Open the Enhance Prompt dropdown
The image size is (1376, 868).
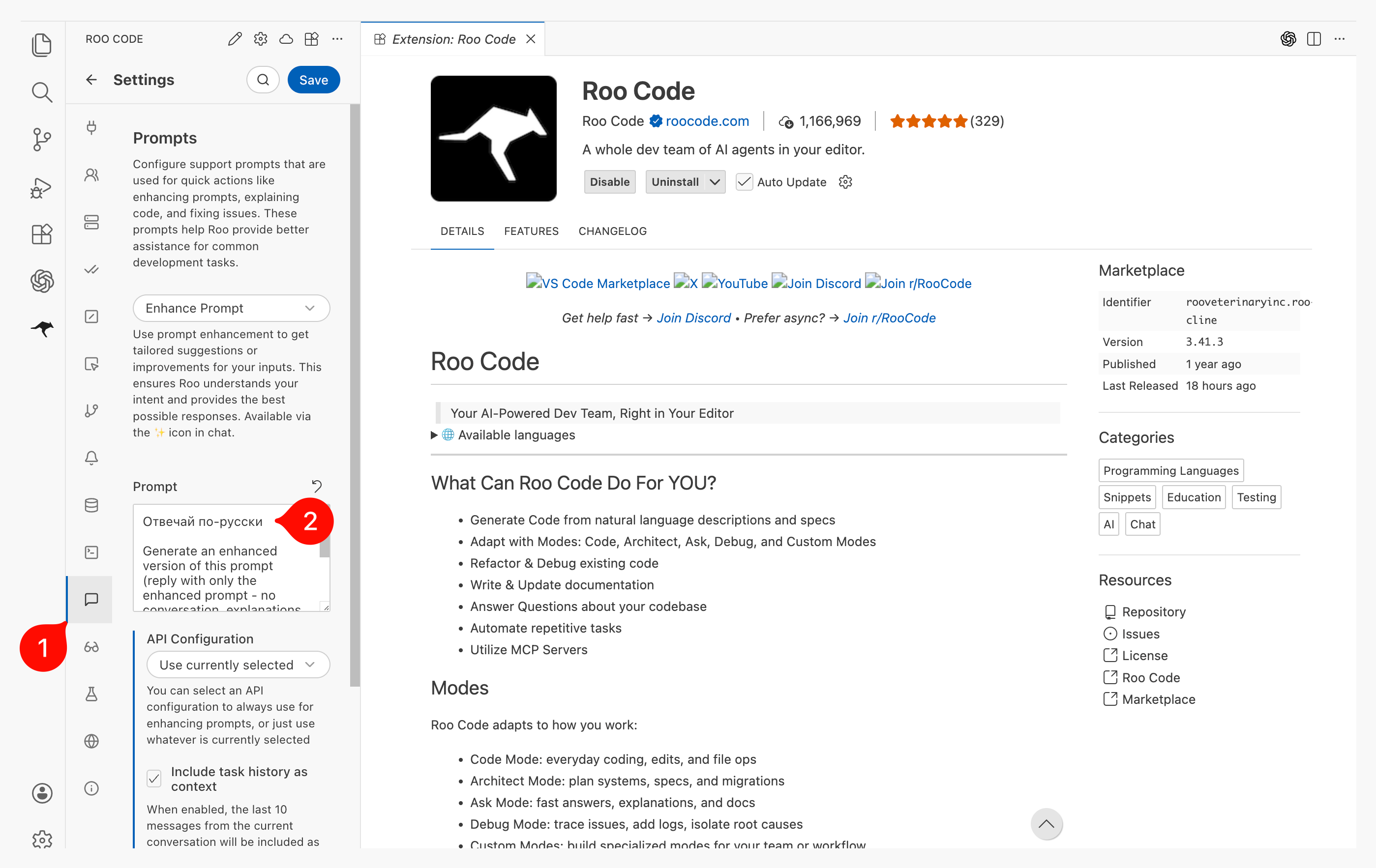231,308
